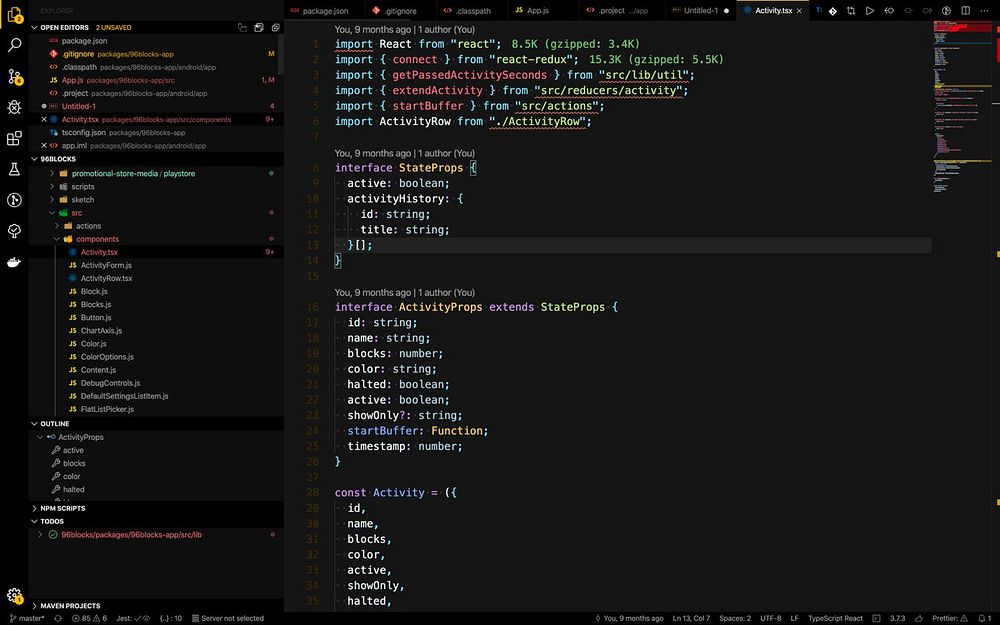1000x625 pixels.
Task: Open the Test beaker view
Action: tap(14, 169)
